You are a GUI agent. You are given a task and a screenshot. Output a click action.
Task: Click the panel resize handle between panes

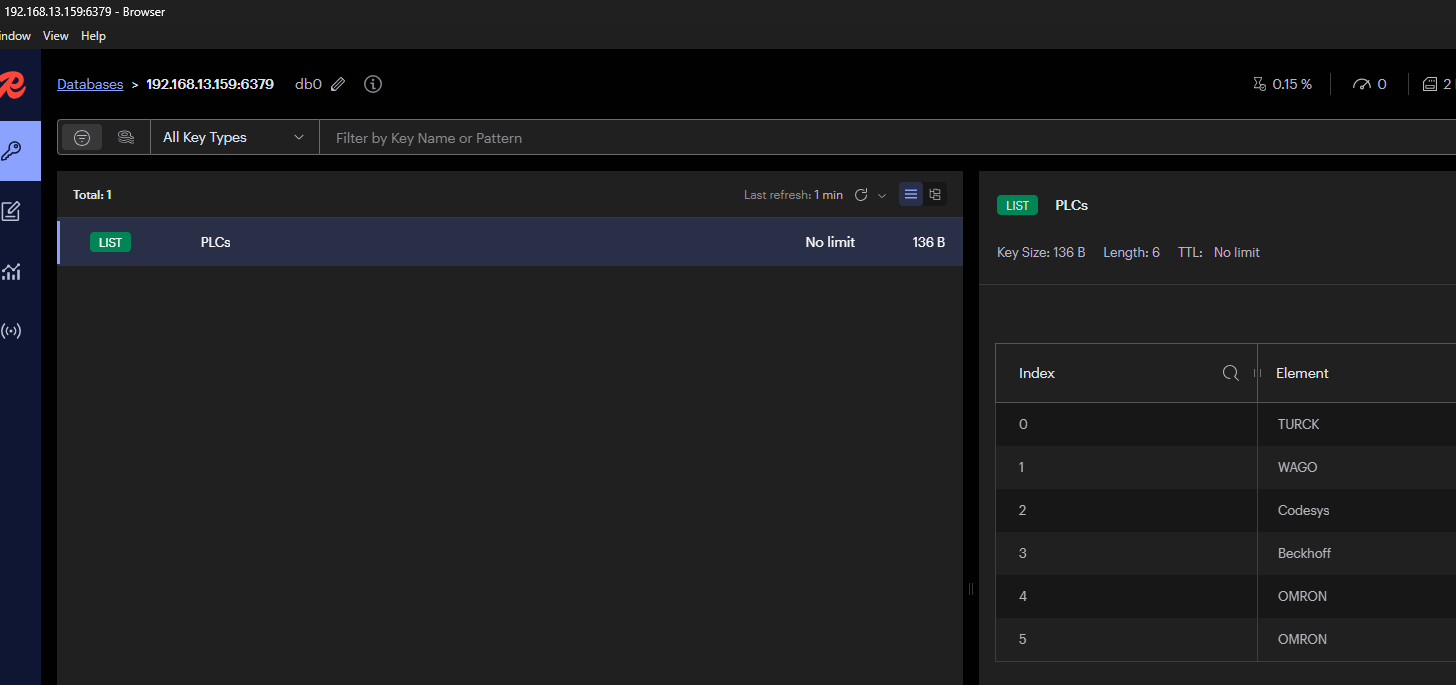pyautogui.click(x=971, y=589)
